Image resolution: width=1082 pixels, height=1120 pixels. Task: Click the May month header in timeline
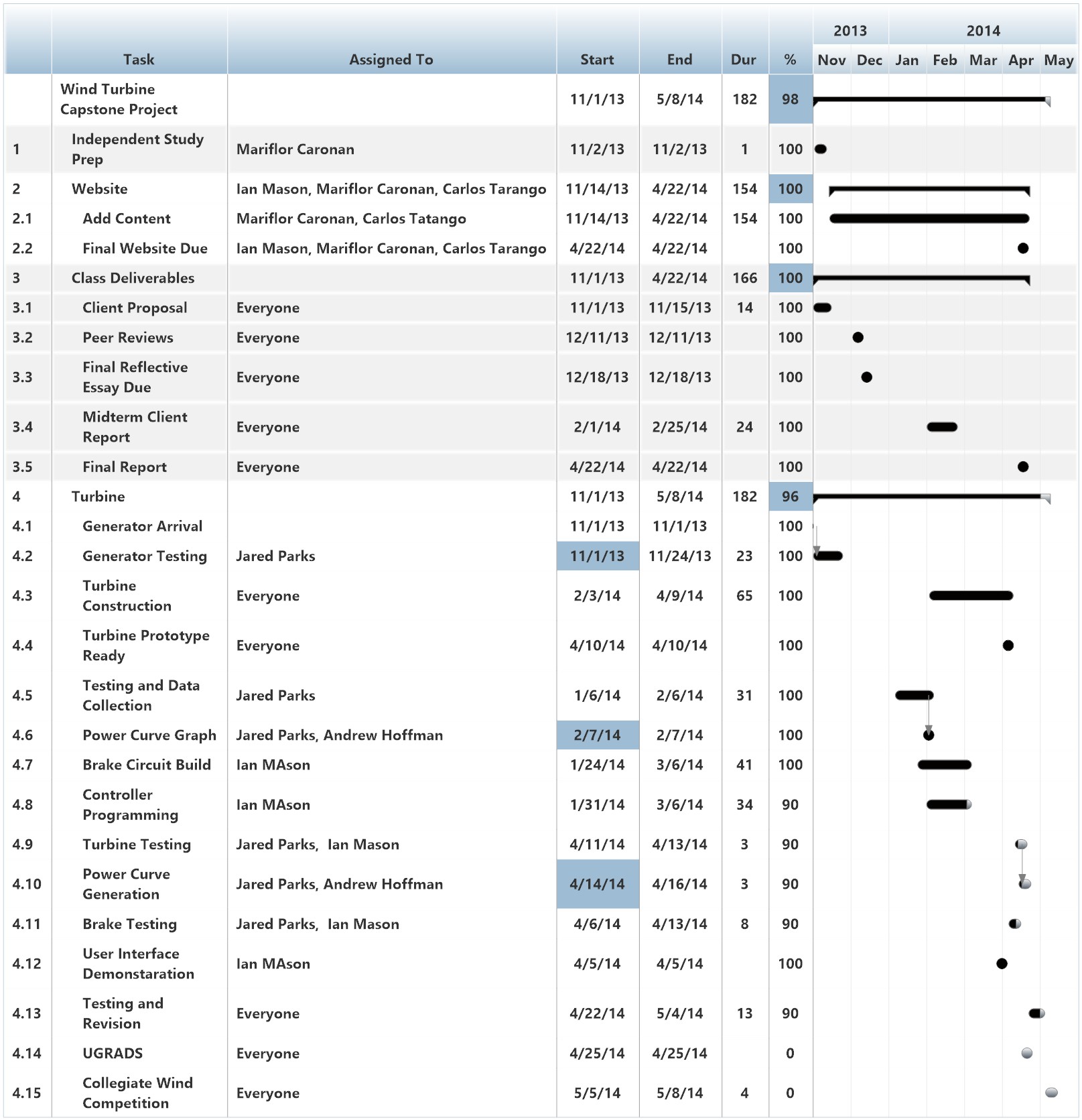1059,60
